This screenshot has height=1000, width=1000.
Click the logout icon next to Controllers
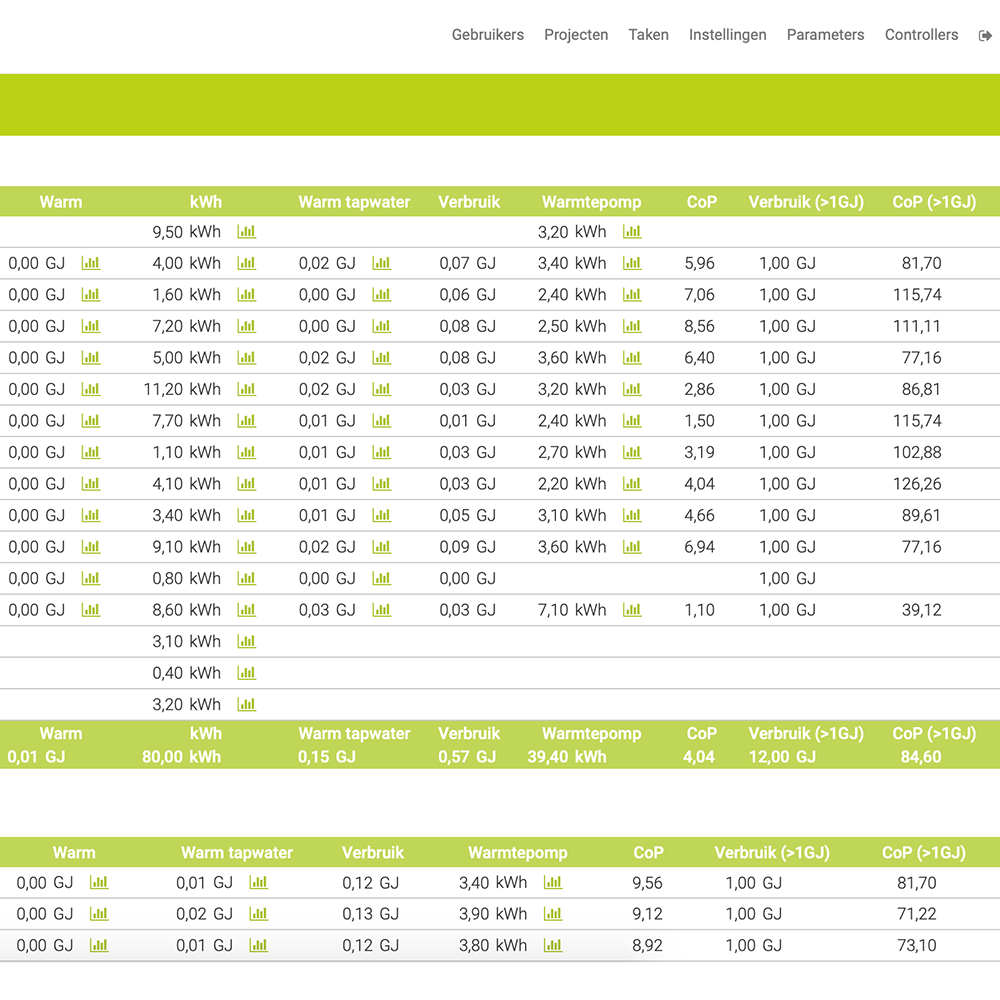[985, 35]
